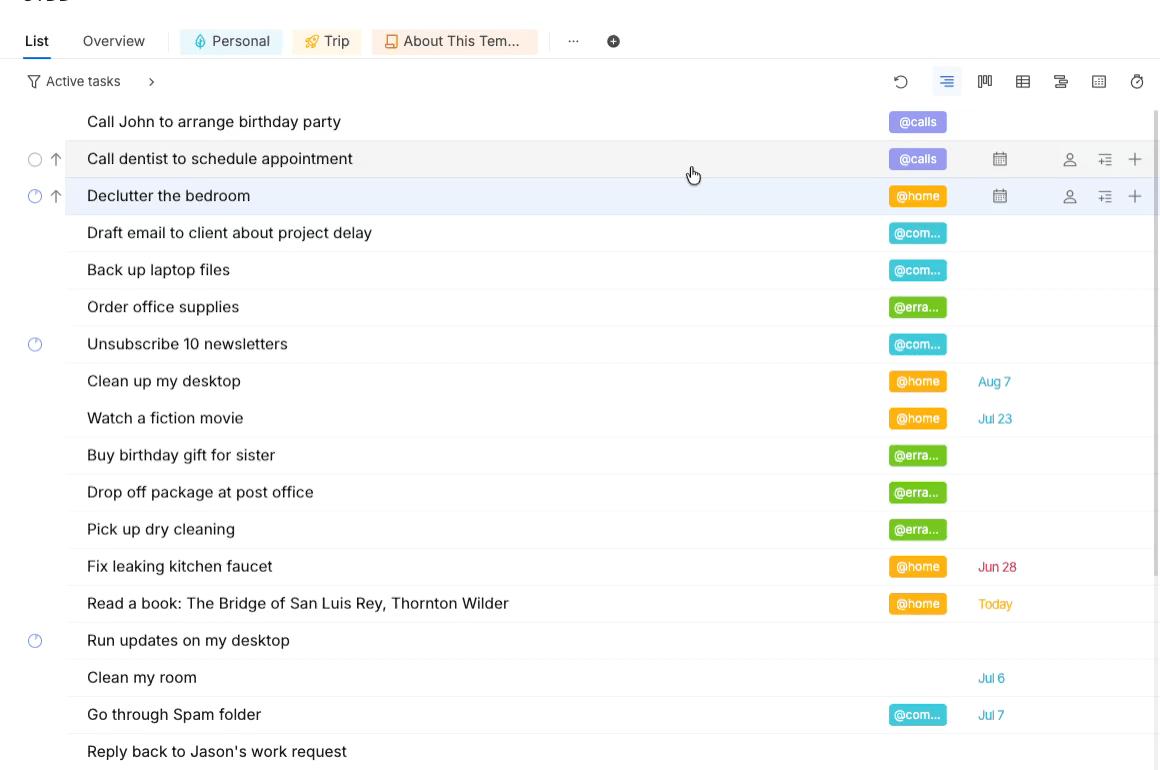
Task: Click the plus icon on Call dentist row
Action: [x=1135, y=159]
